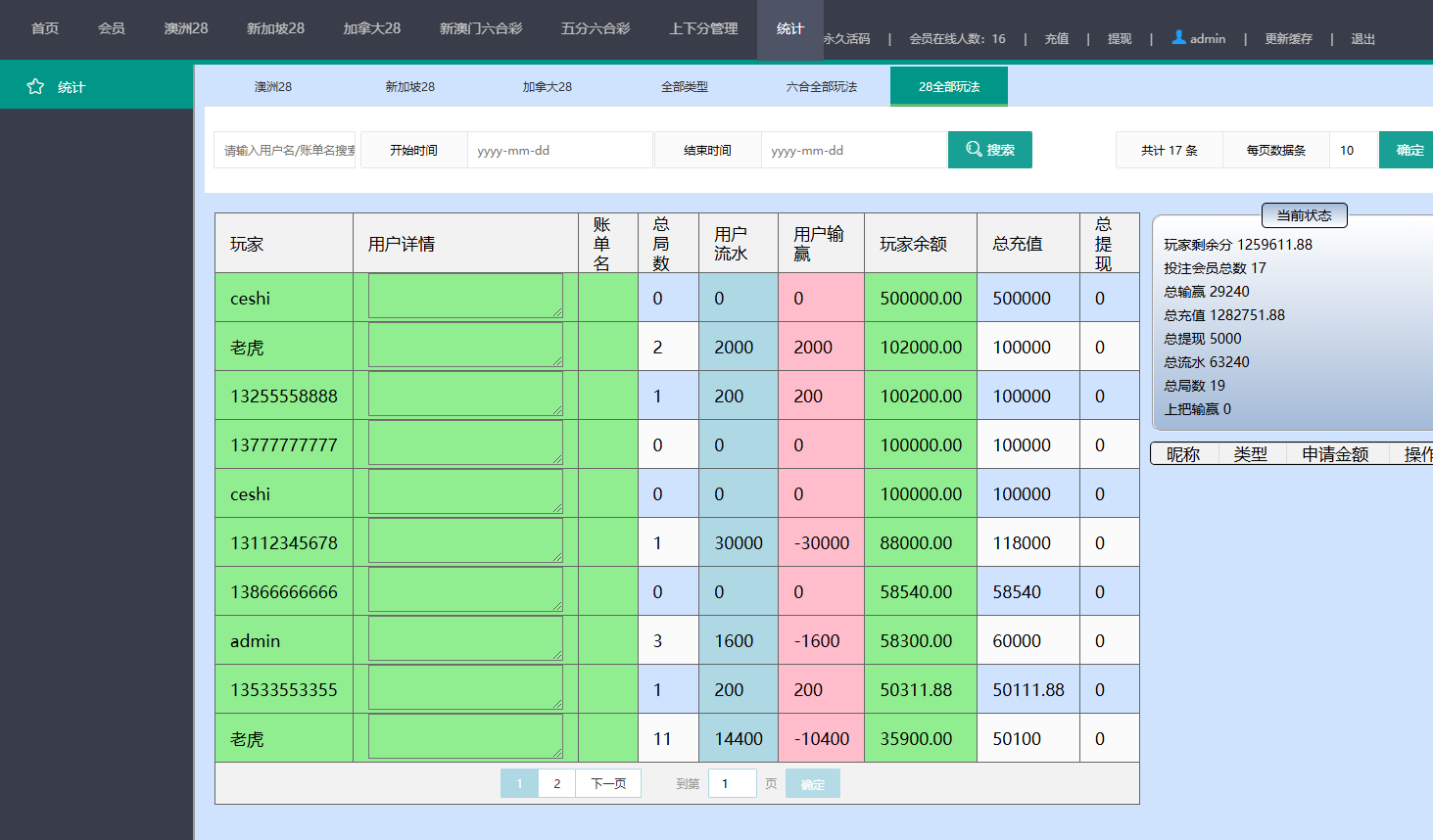Switch to the 六合全部玩法 tab
The image size is (1433, 840).
pyautogui.click(x=822, y=86)
